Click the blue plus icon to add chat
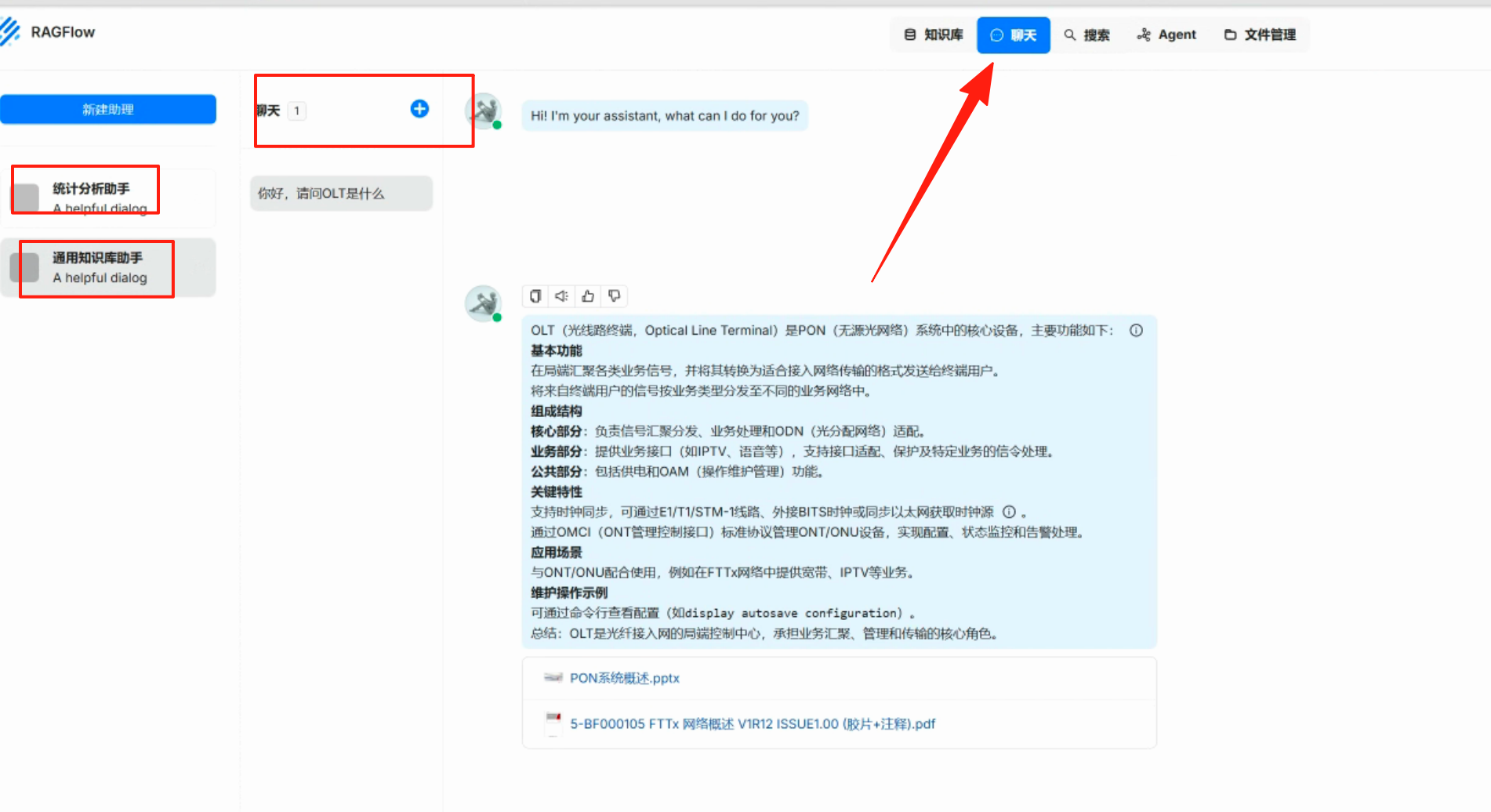Image resolution: width=1491 pixels, height=812 pixels. pos(419,109)
